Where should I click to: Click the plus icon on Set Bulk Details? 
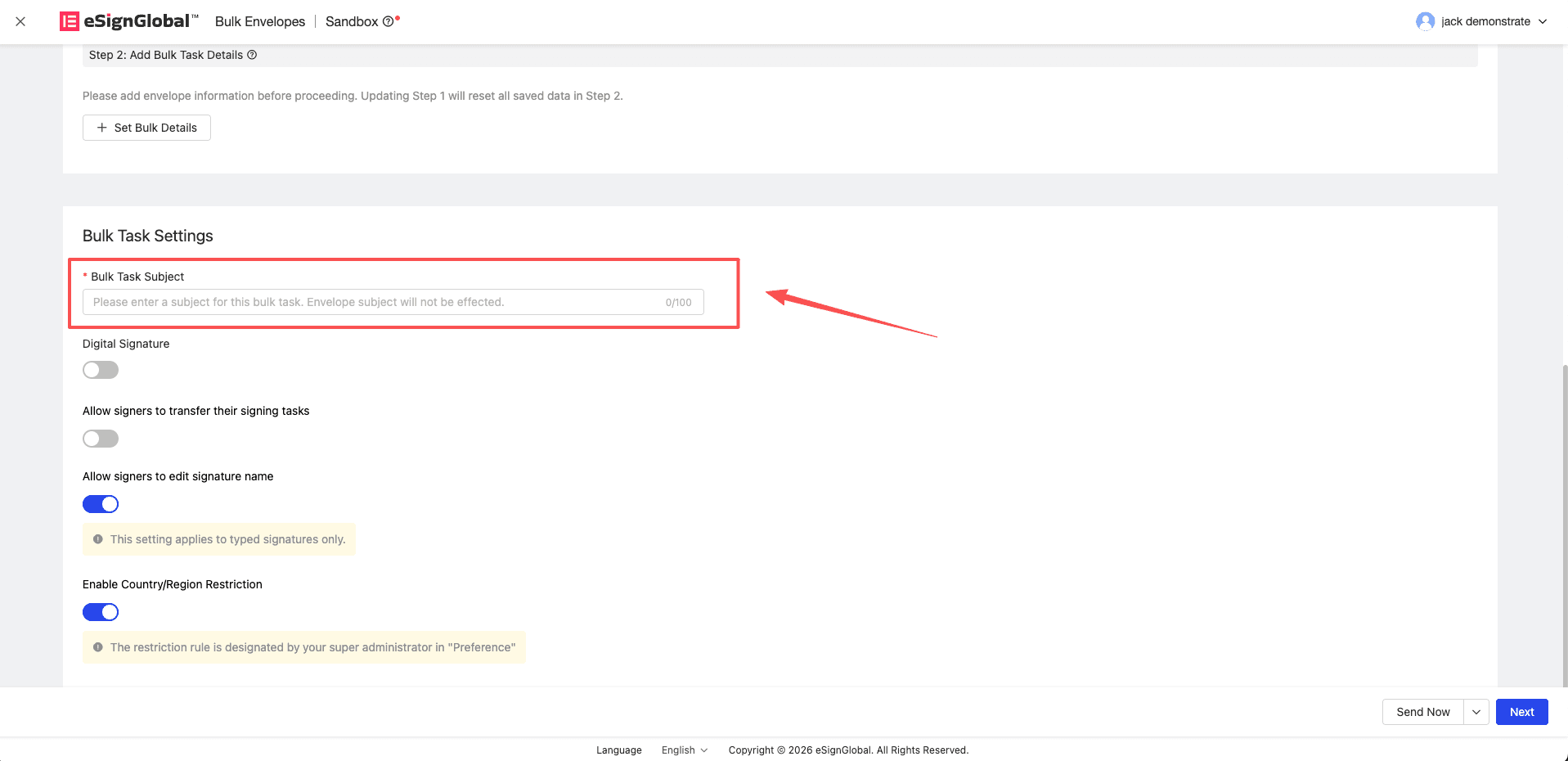point(102,128)
